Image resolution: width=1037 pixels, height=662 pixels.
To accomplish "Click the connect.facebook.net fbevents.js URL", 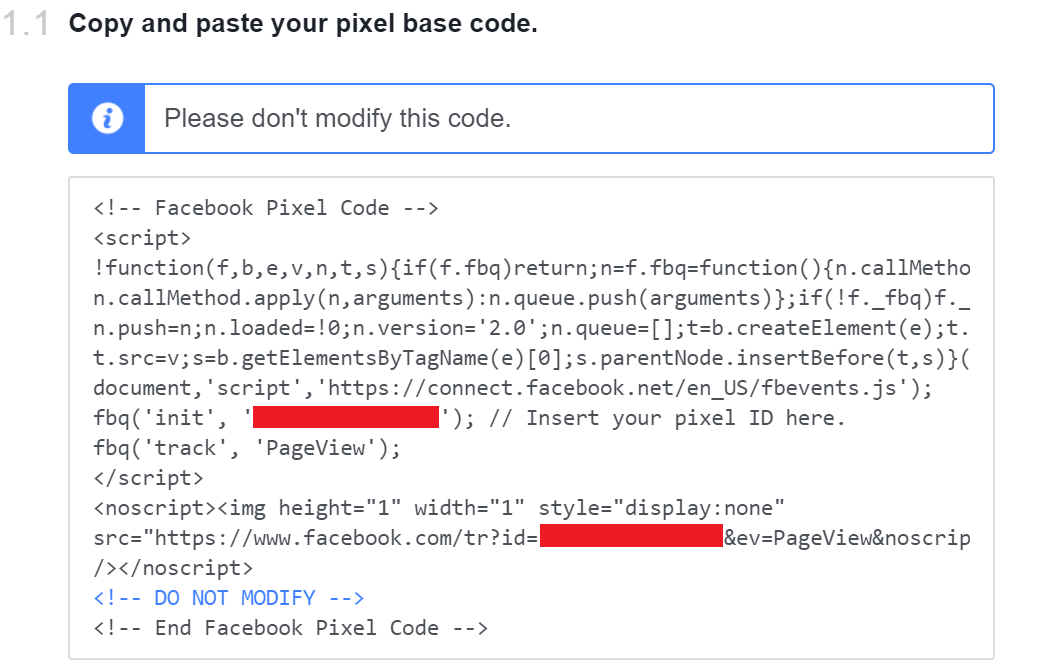I will click(x=612, y=388).
